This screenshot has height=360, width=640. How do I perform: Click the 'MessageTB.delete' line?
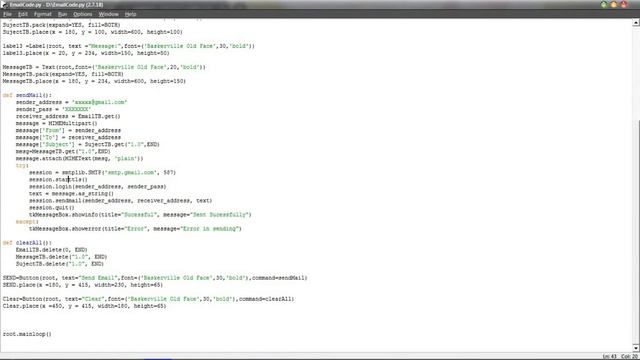click(62, 257)
